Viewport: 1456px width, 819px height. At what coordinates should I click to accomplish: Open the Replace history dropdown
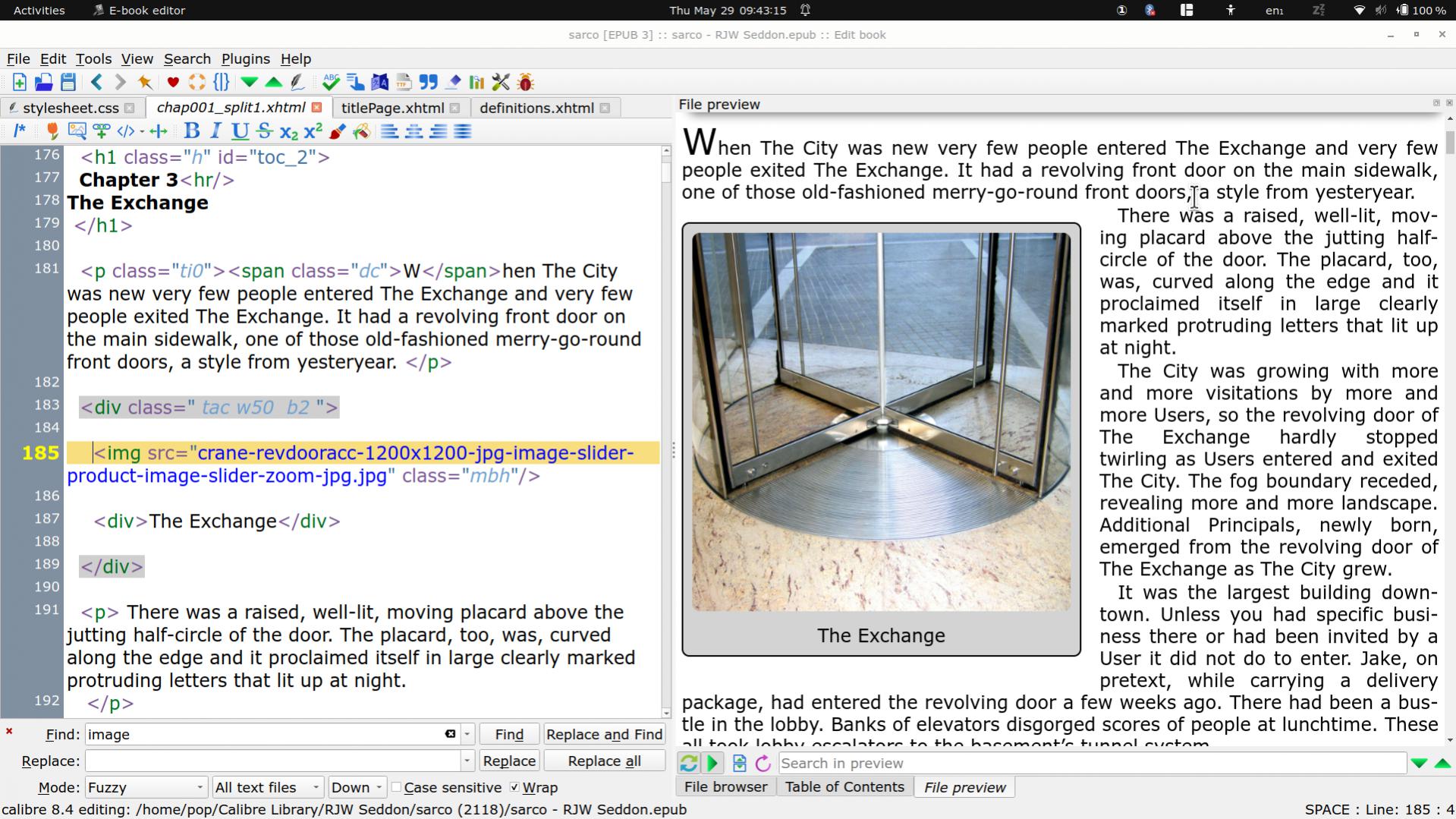pos(467,761)
